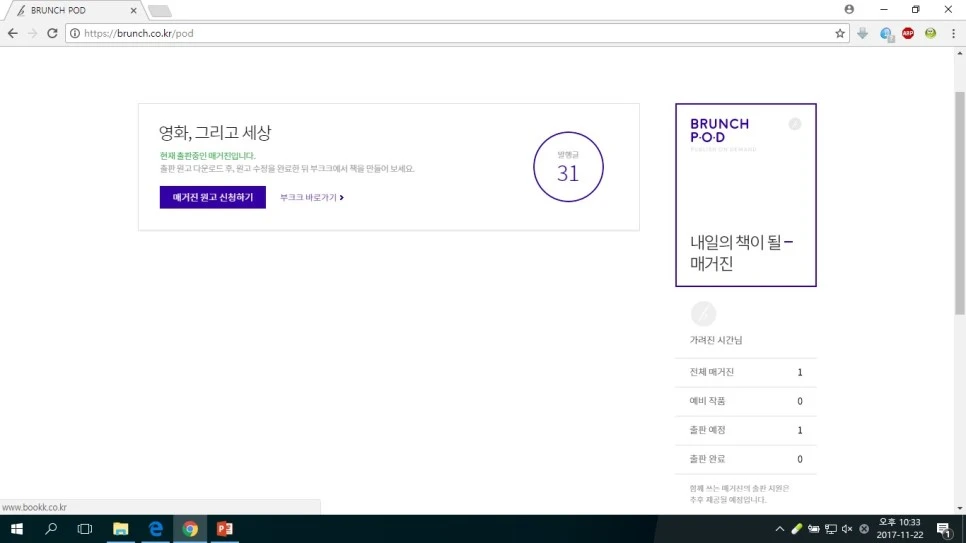Open Chrome three-dot menu

coord(953,33)
